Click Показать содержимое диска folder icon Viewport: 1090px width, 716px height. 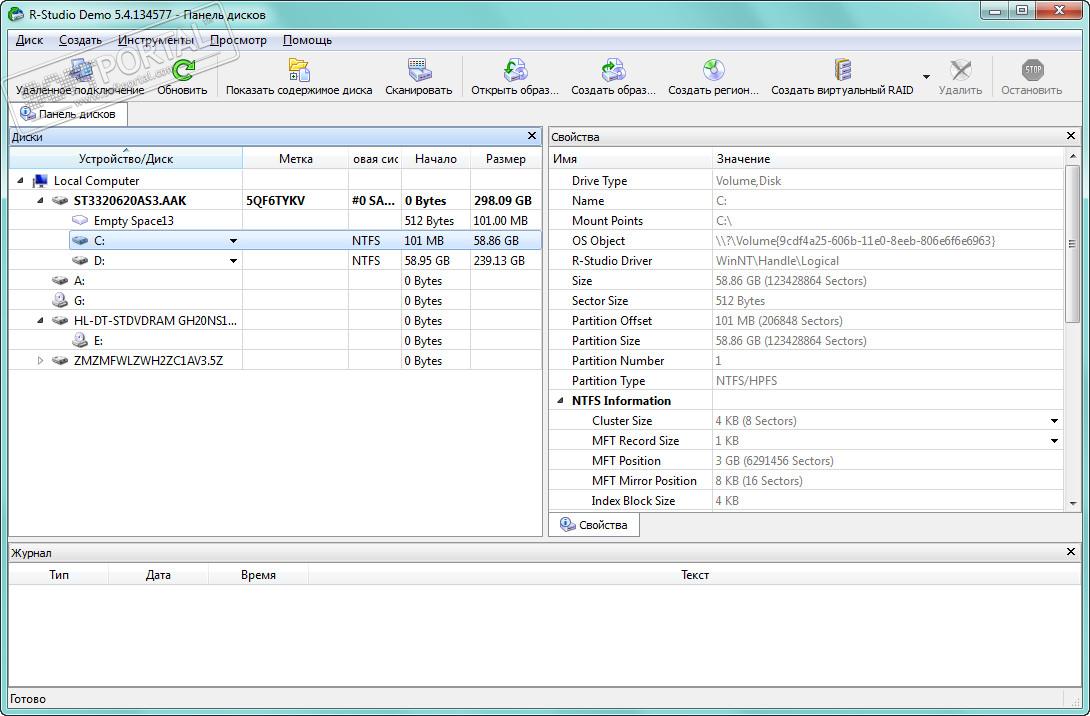299,70
